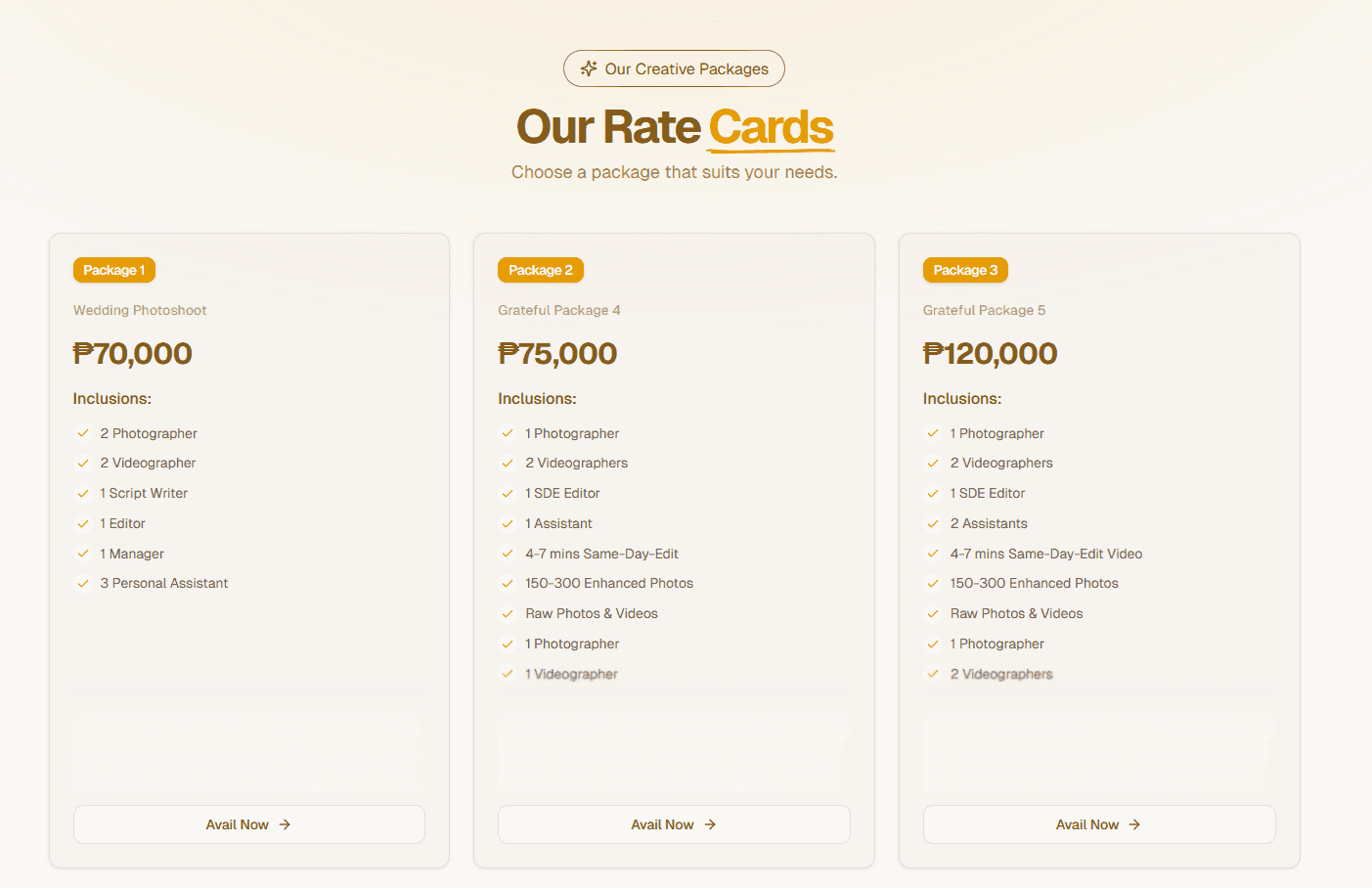Click the Our Rate Cards heading
Image resolution: width=1372 pixels, height=888 pixels.
click(x=675, y=127)
